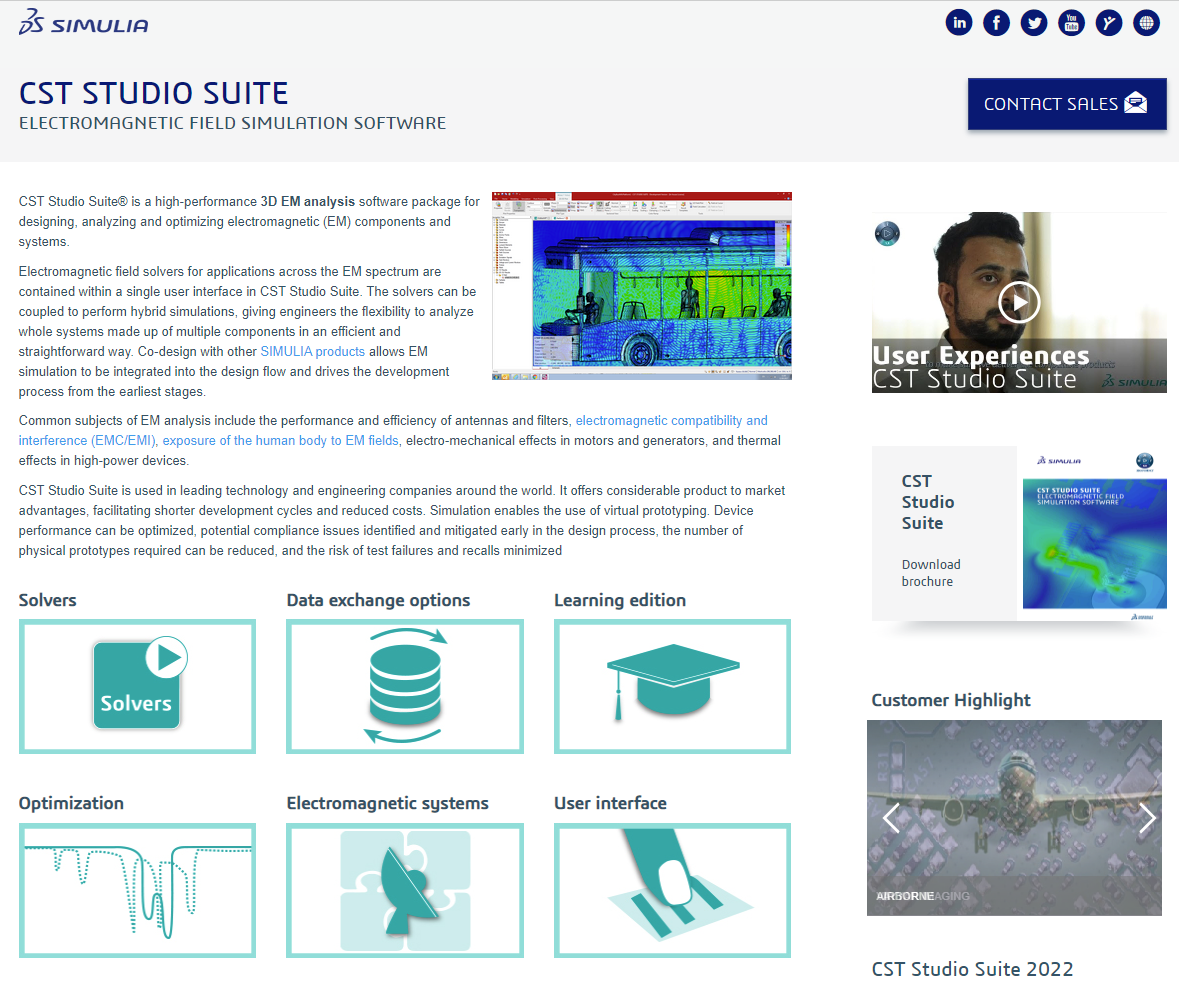Click the User interface heading
1179x985 pixels.
(x=611, y=803)
